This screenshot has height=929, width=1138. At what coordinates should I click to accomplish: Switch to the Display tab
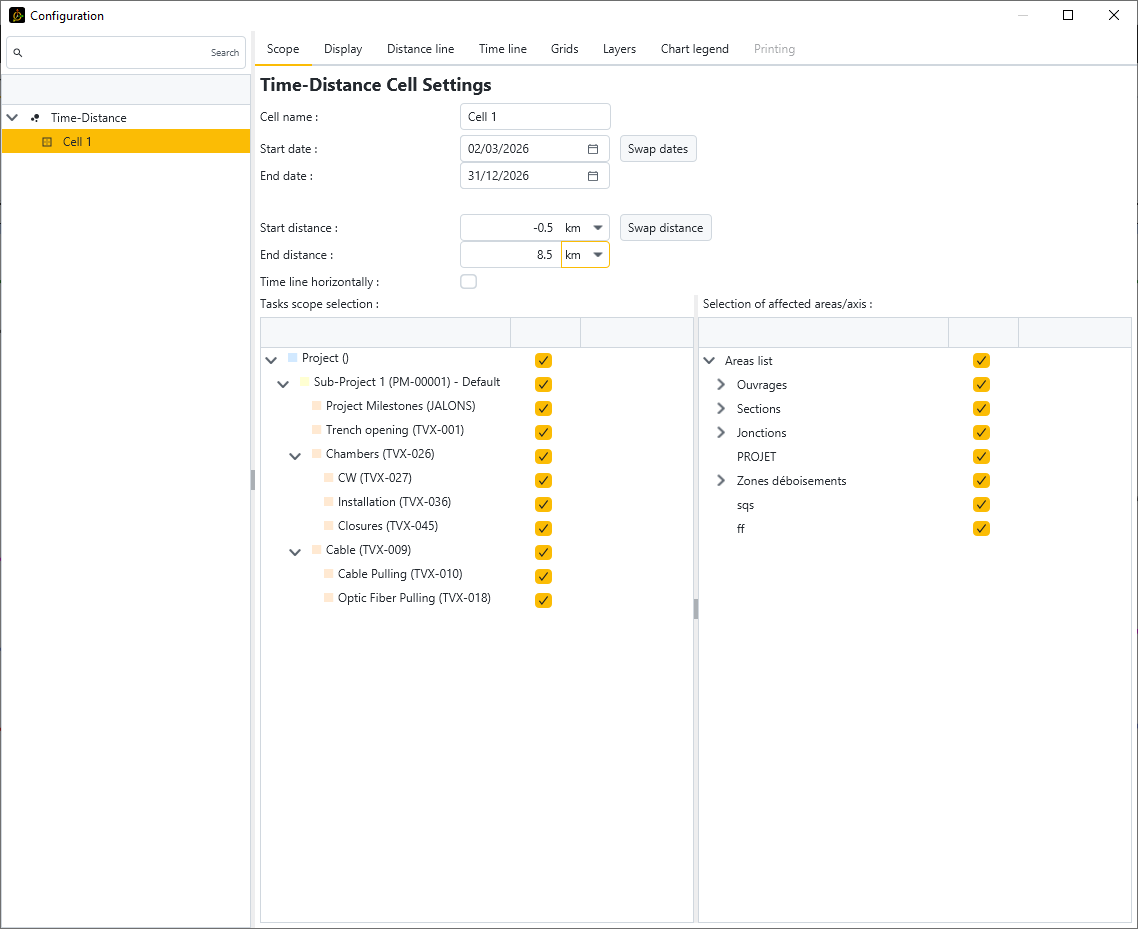[343, 49]
